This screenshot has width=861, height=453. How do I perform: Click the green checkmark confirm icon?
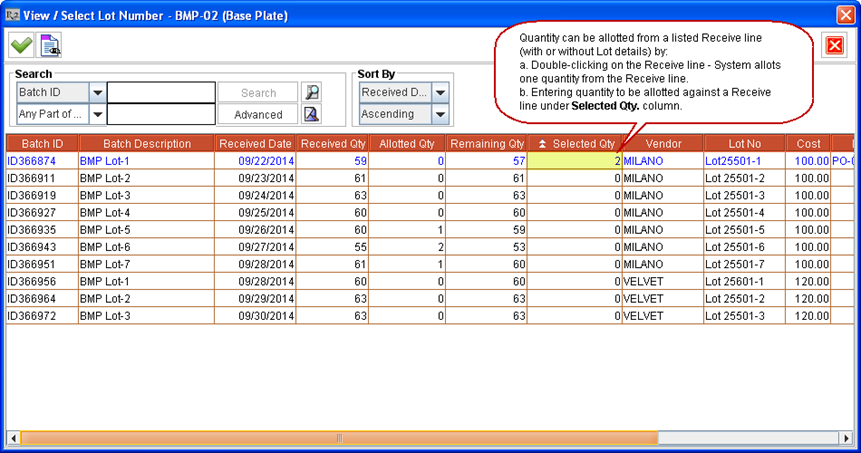(21, 44)
